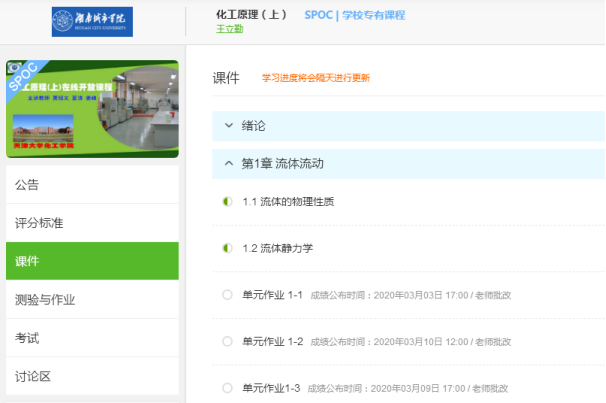Open the 考试 sidebar item
Image resolution: width=606 pixels, height=403 pixels.
pos(27,338)
